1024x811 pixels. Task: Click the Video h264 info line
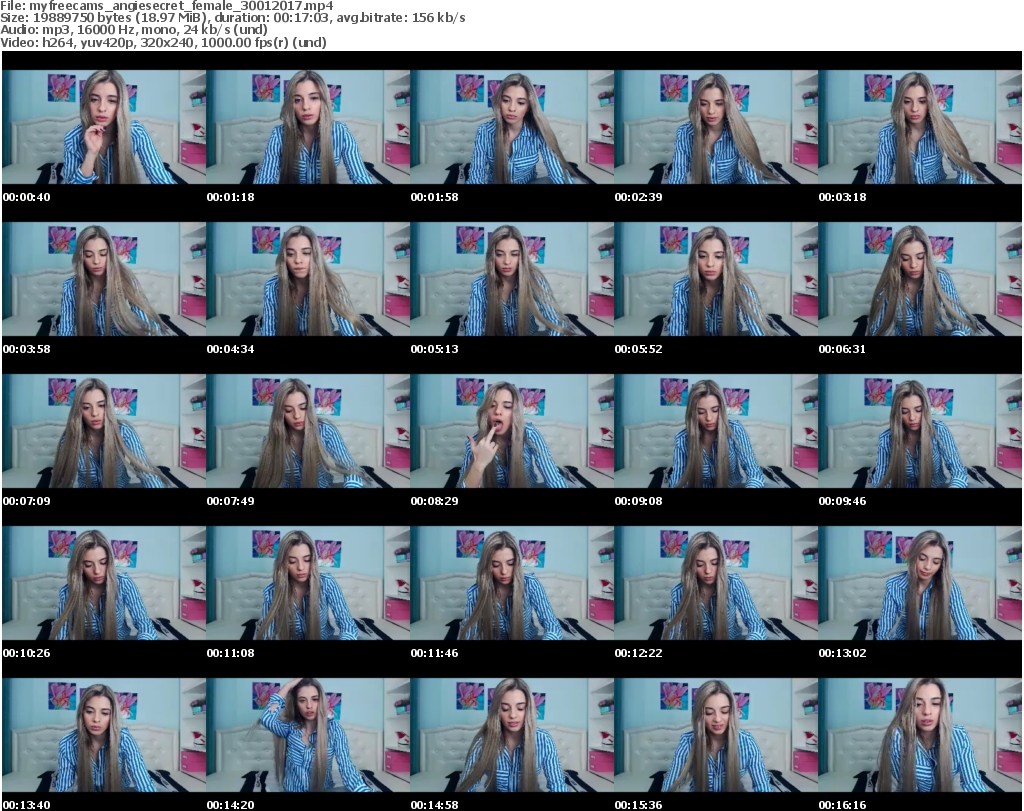(x=163, y=42)
